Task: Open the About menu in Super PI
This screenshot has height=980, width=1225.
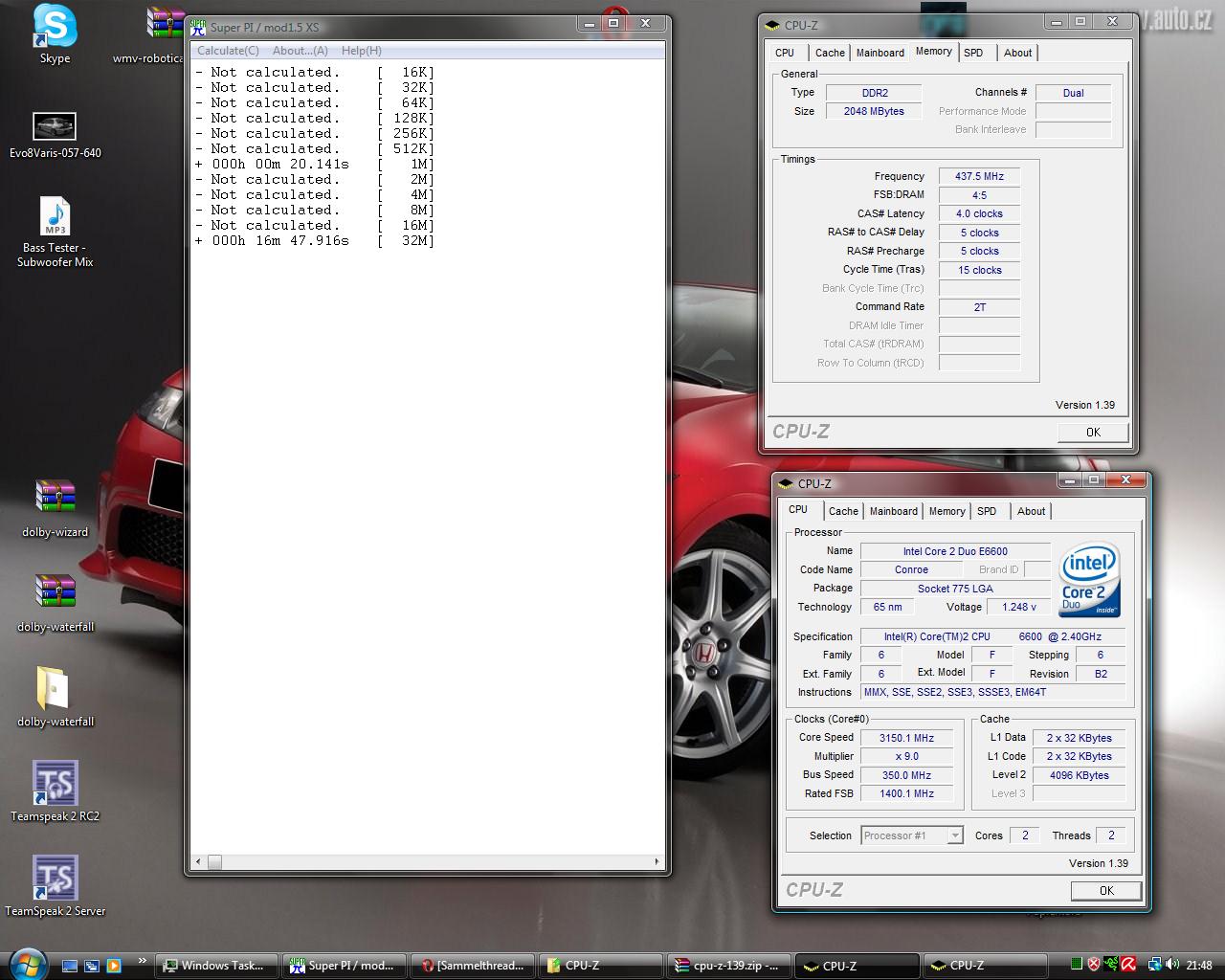Action: 300,51
